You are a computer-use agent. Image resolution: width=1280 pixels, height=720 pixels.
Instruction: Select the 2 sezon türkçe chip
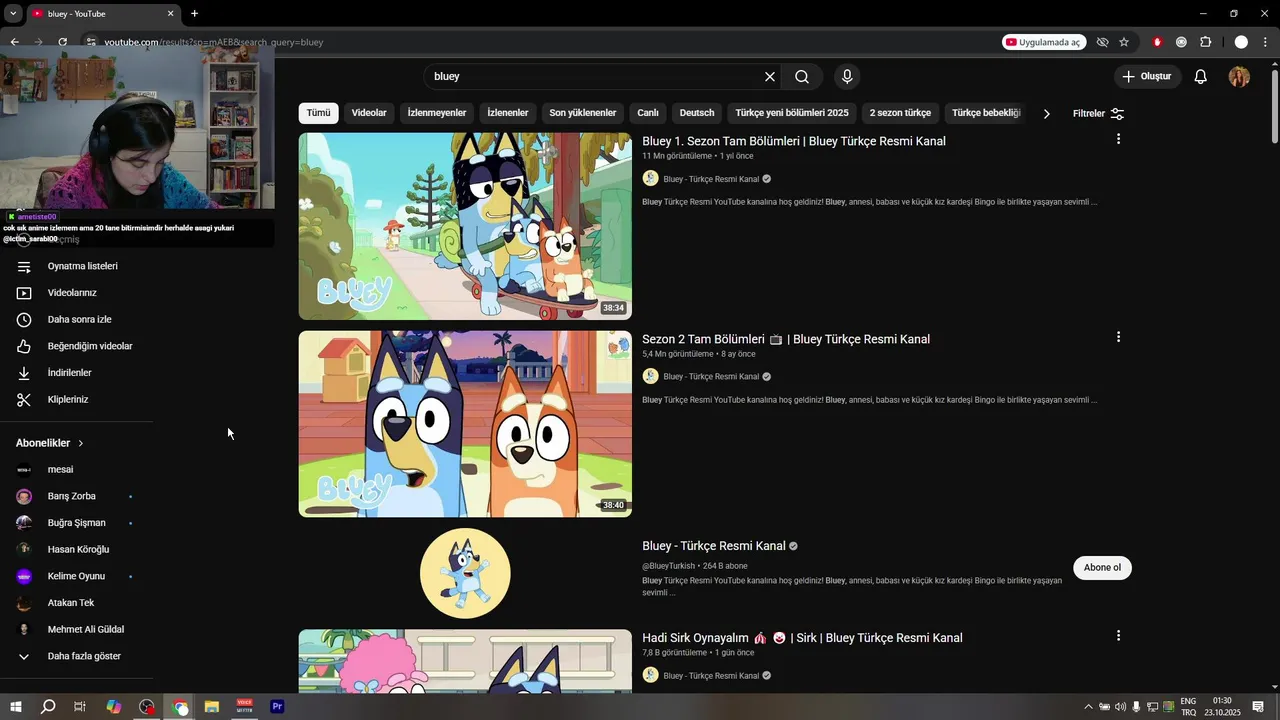900,113
